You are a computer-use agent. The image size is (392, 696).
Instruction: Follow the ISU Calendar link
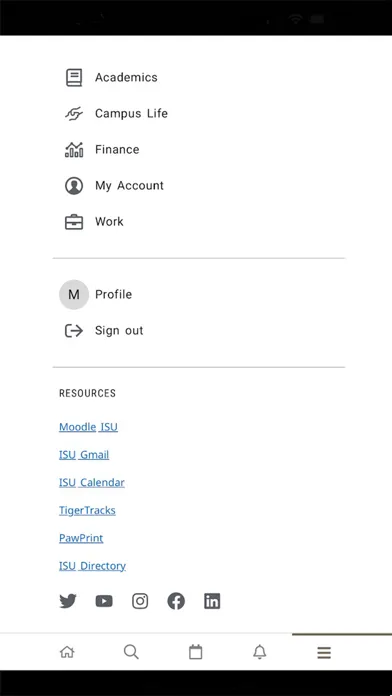(92, 482)
